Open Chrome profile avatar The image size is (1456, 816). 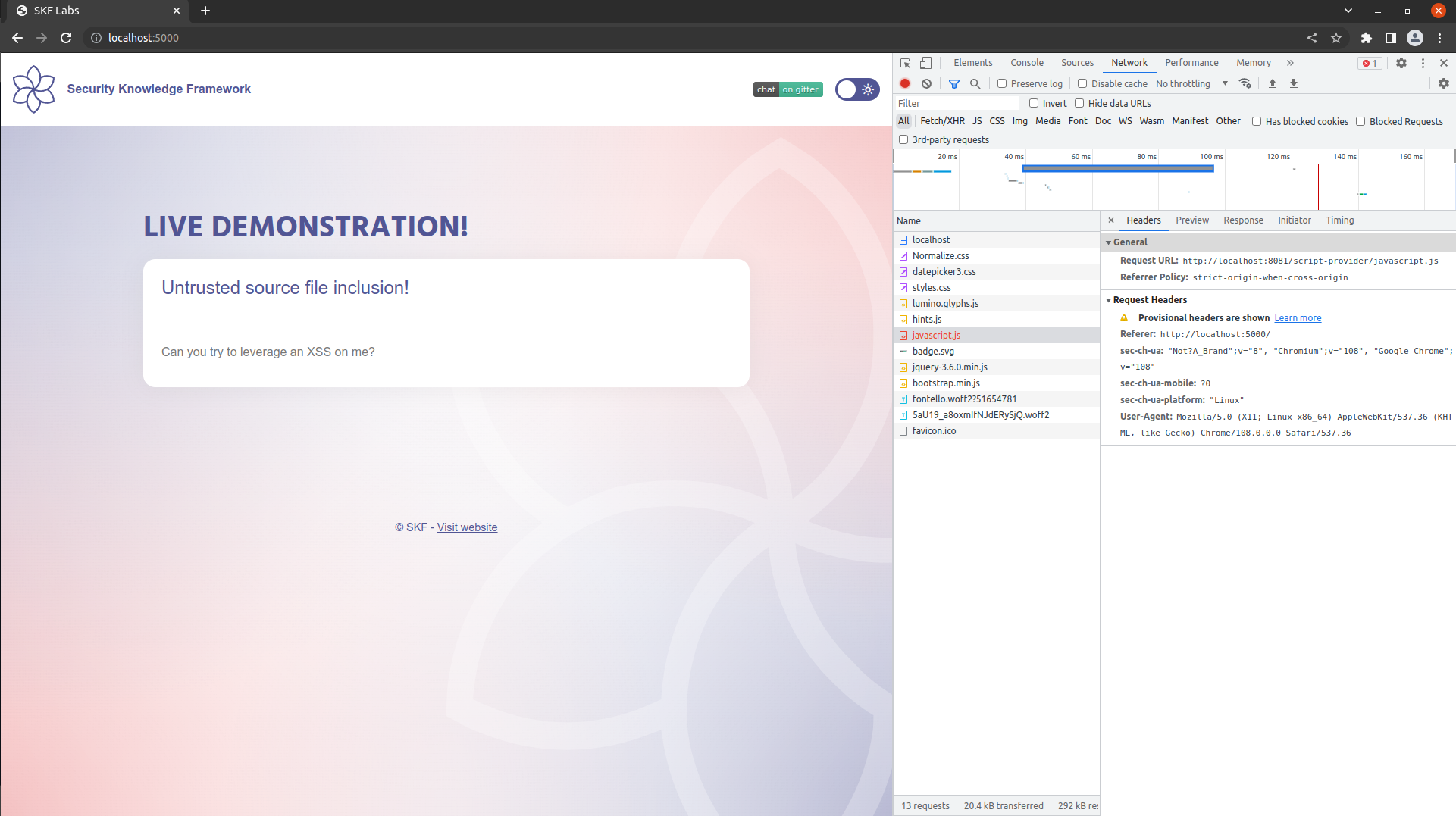tap(1415, 38)
